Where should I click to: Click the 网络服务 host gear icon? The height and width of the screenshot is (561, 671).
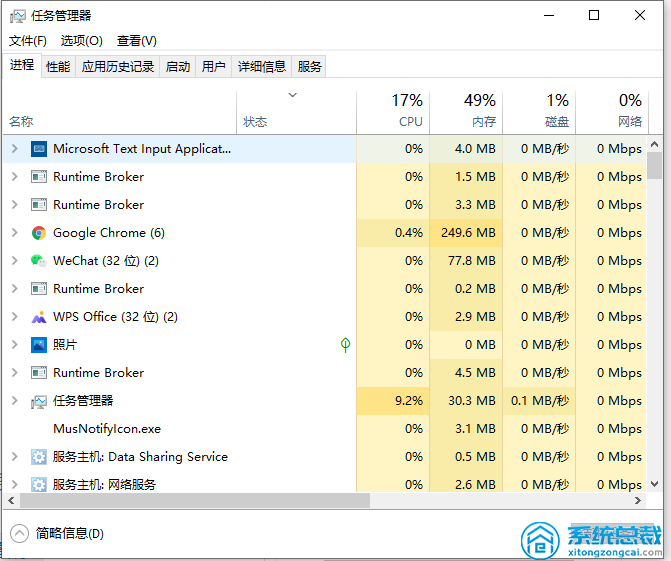coord(39,485)
